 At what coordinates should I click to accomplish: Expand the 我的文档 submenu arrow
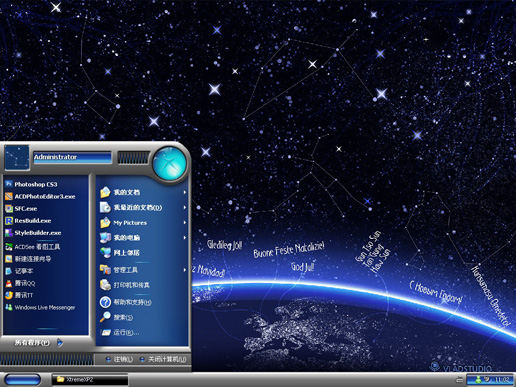[185, 192]
